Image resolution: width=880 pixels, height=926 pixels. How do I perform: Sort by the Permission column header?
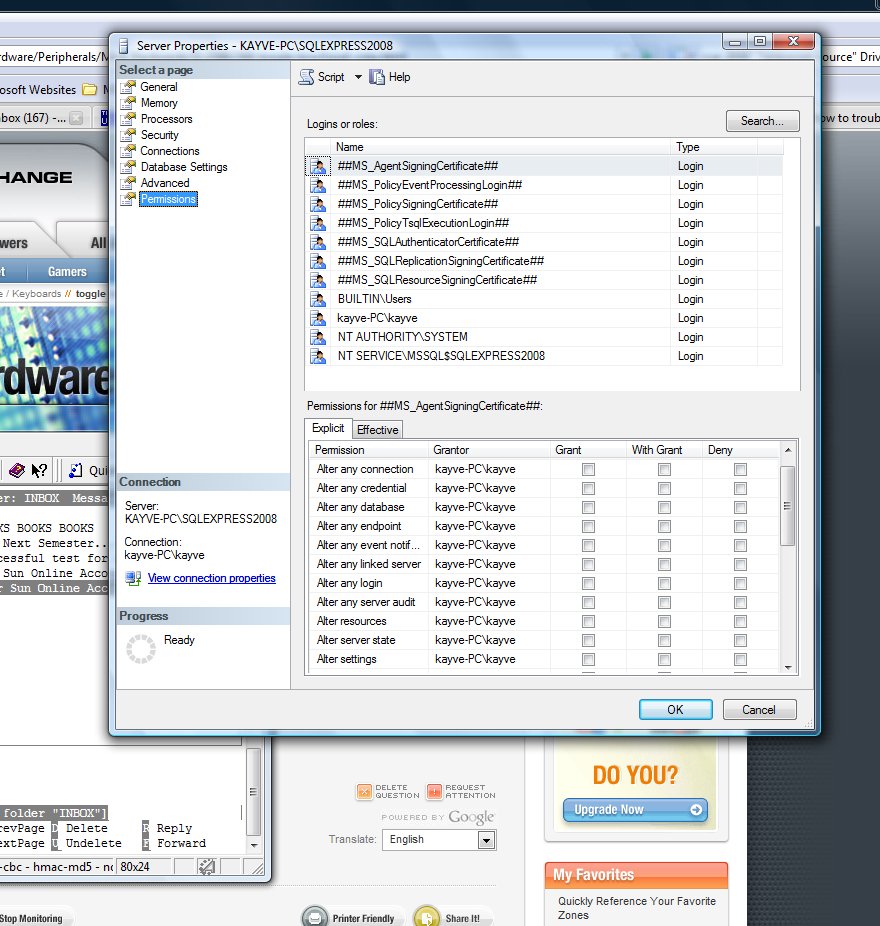369,450
